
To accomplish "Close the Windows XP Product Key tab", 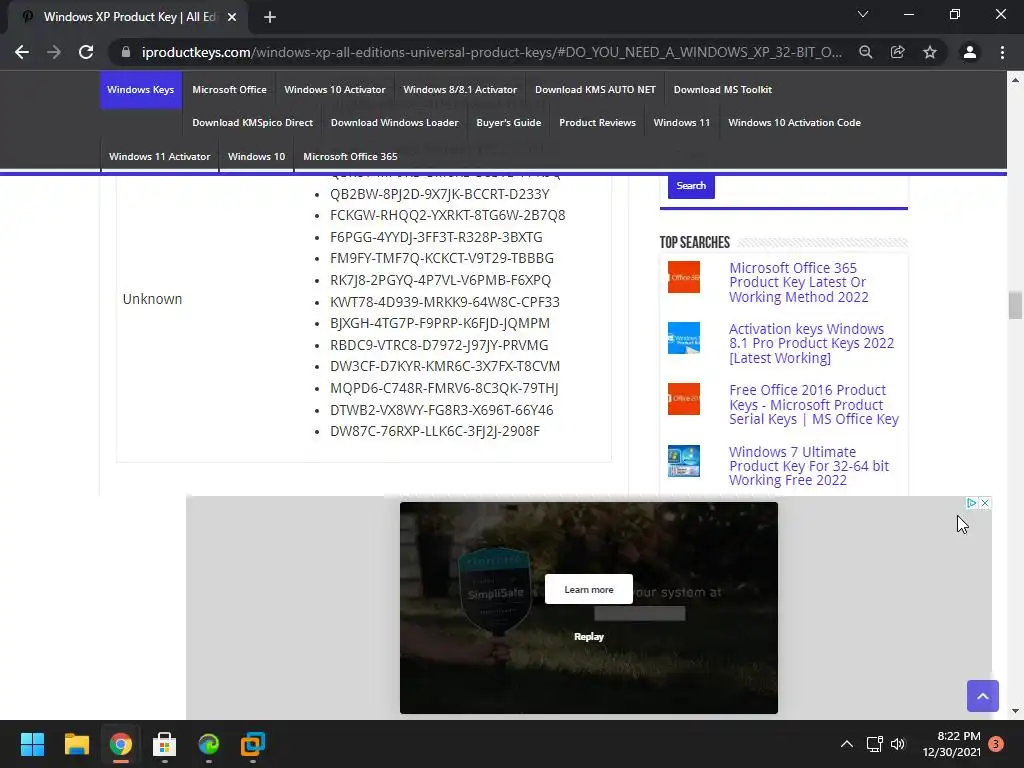I will (232, 17).
